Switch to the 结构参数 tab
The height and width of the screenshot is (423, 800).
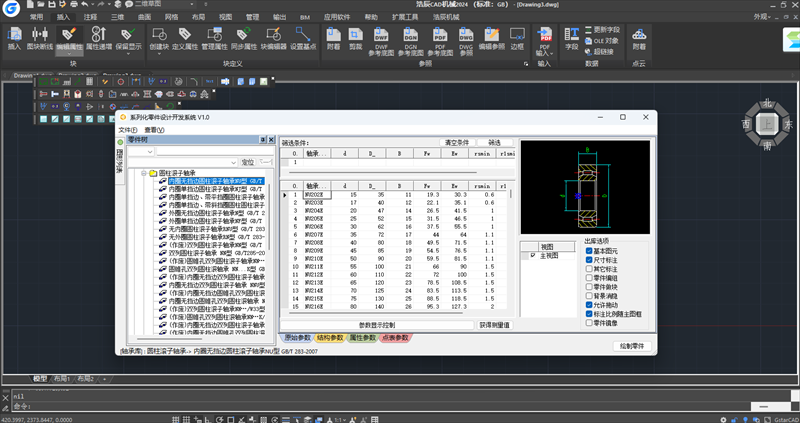(x=329, y=338)
